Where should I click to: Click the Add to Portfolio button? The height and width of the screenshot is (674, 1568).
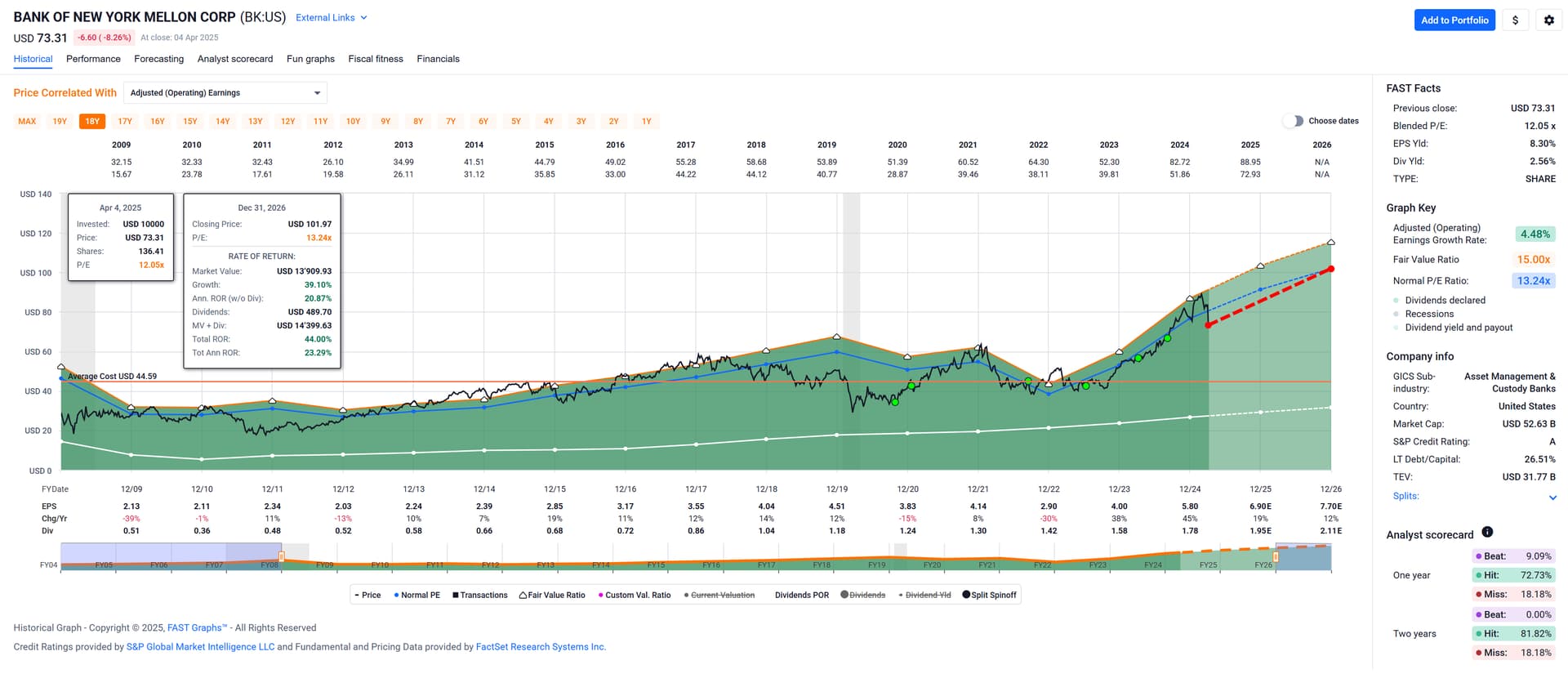pyautogui.click(x=1454, y=20)
